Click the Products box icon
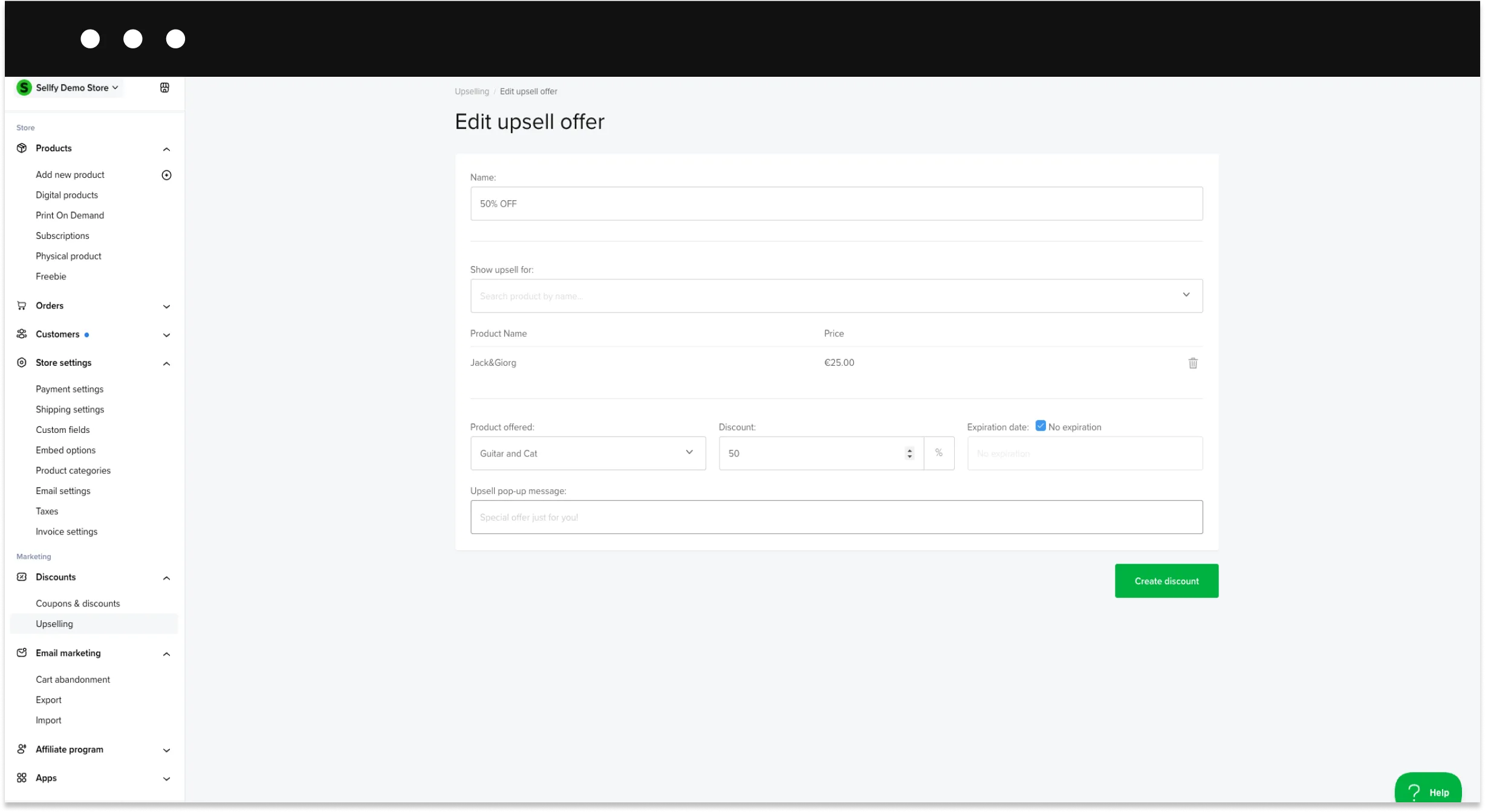1485x812 pixels. 22,148
